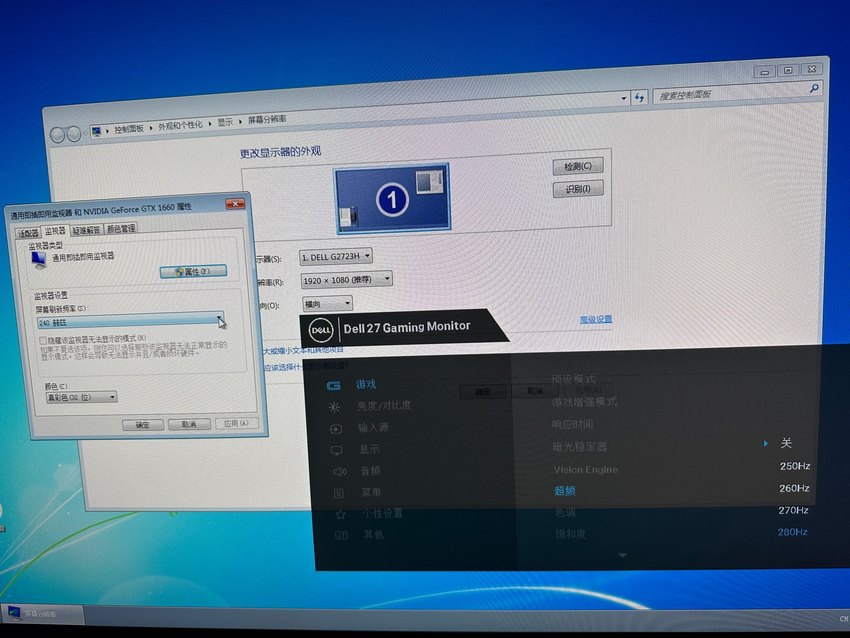Image resolution: width=850 pixels, height=638 pixels.
Task: Click the magnifier icon in the search box
Action: click(814, 88)
